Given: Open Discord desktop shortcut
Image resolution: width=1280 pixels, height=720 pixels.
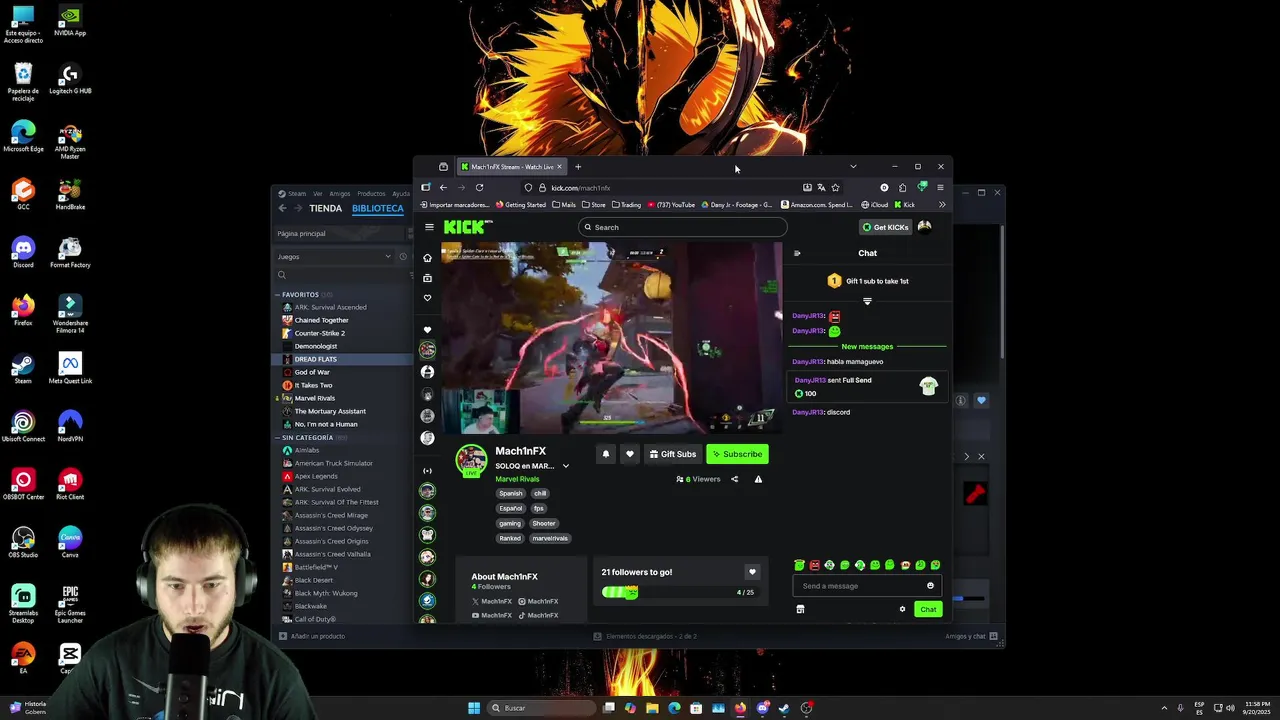Looking at the screenshot, I should pyautogui.click(x=23, y=251).
